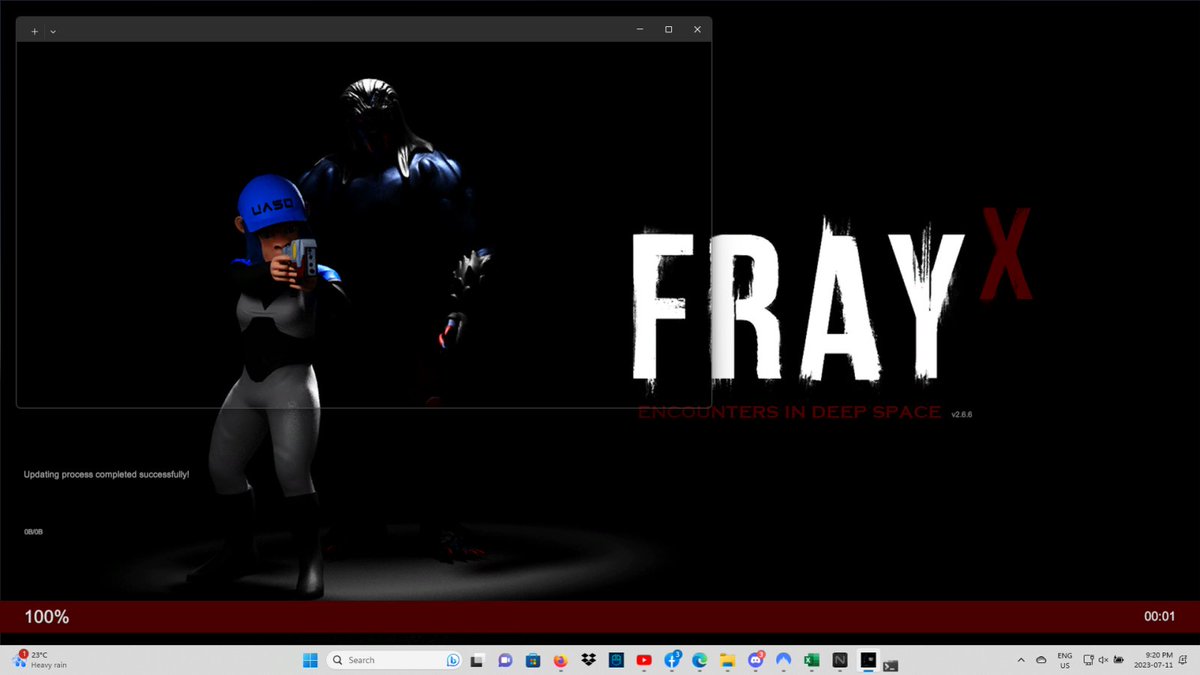This screenshot has height=675, width=1200.
Task: Open Discord from the taskbar
Action: [x=756, y=660]
